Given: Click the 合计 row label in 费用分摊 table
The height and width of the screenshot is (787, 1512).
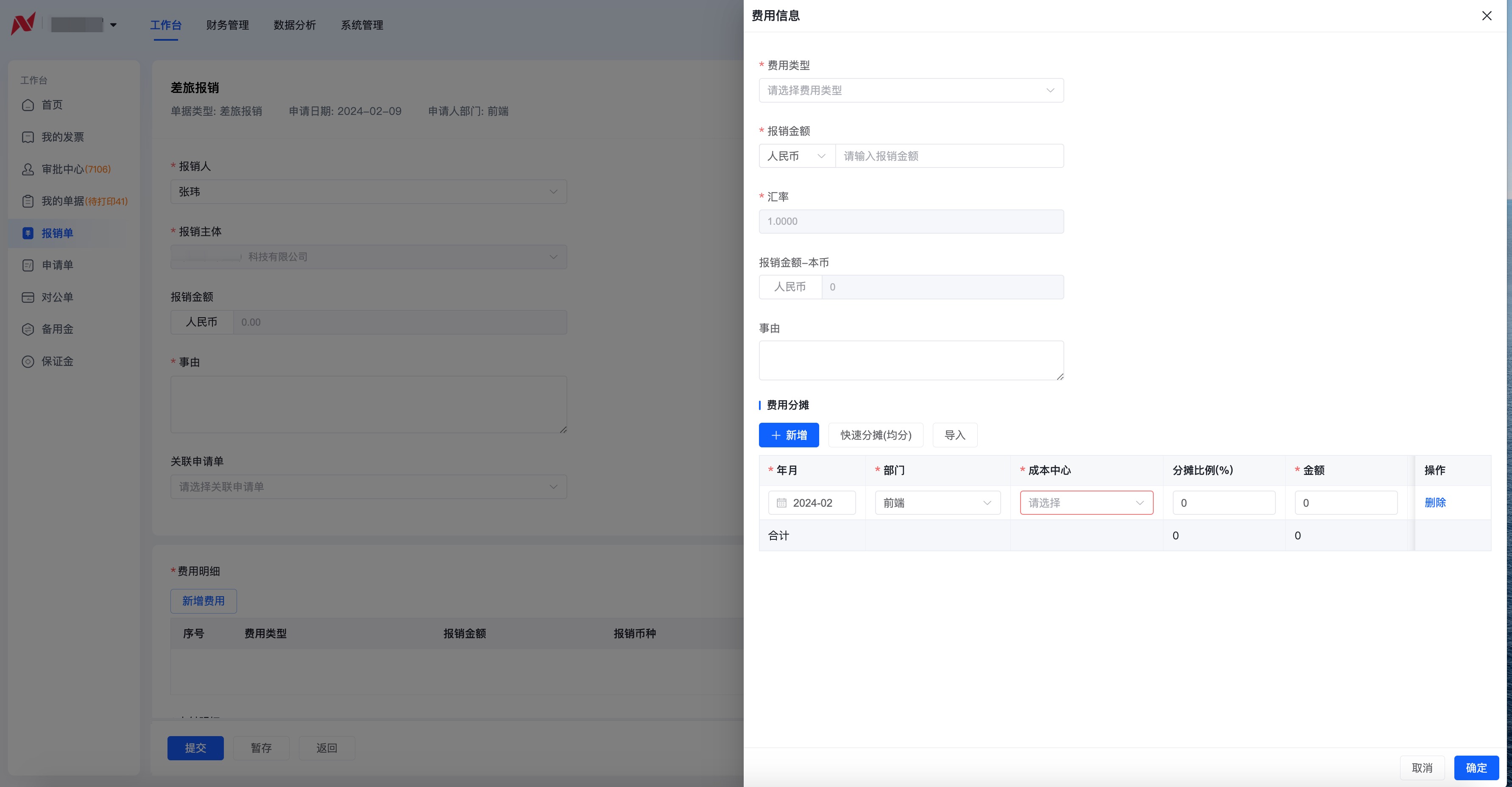Looking at the screenshot, I should click(778, 536).
